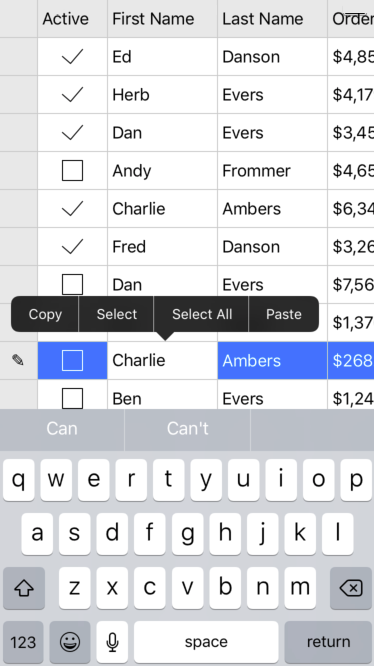Tap the "Can" keyboard suggestion
This screenshot has height=666, width=374.
(62, 429)
